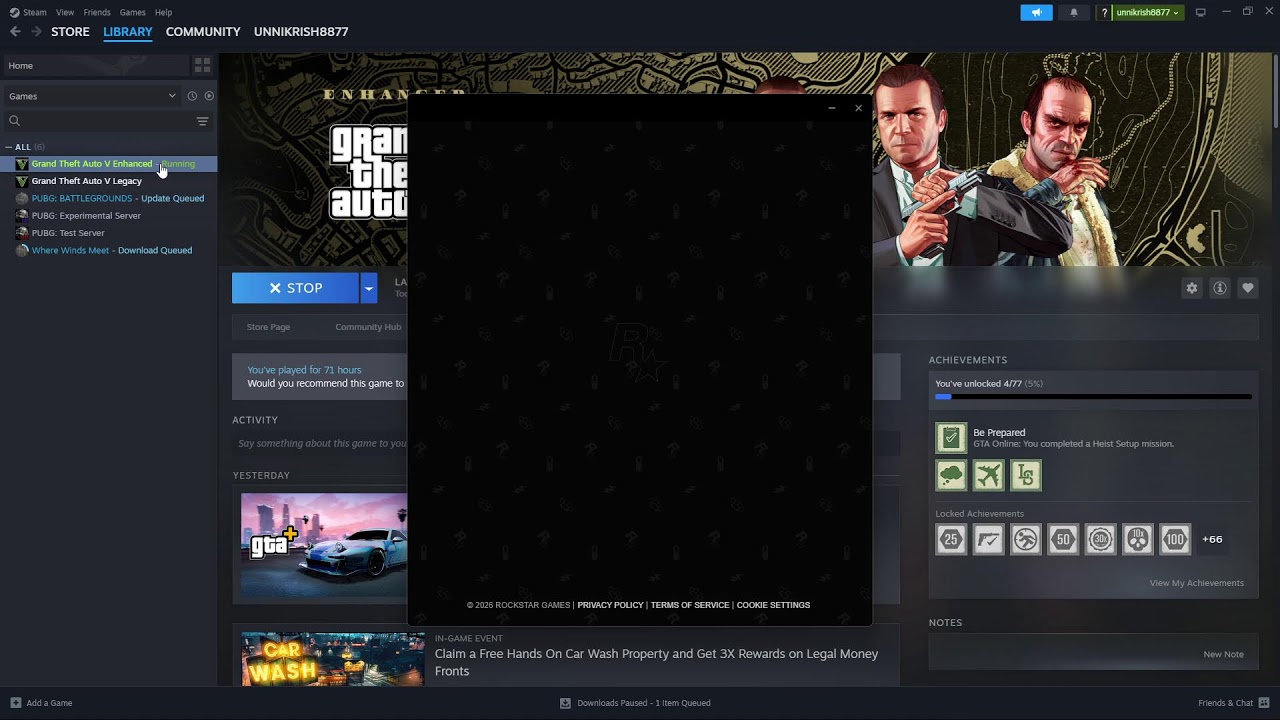Go to the LIBRARY tab
This screenshot has height=720, width=1280.
pos(128,32)
